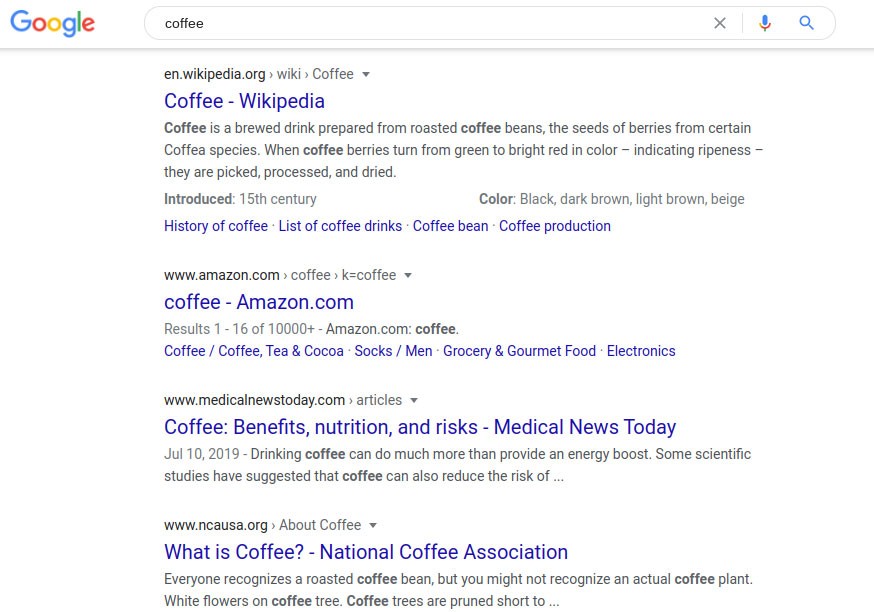Open the coffee - Amazon.com result
Screen dimensions: 874x612
coord(259,302)
